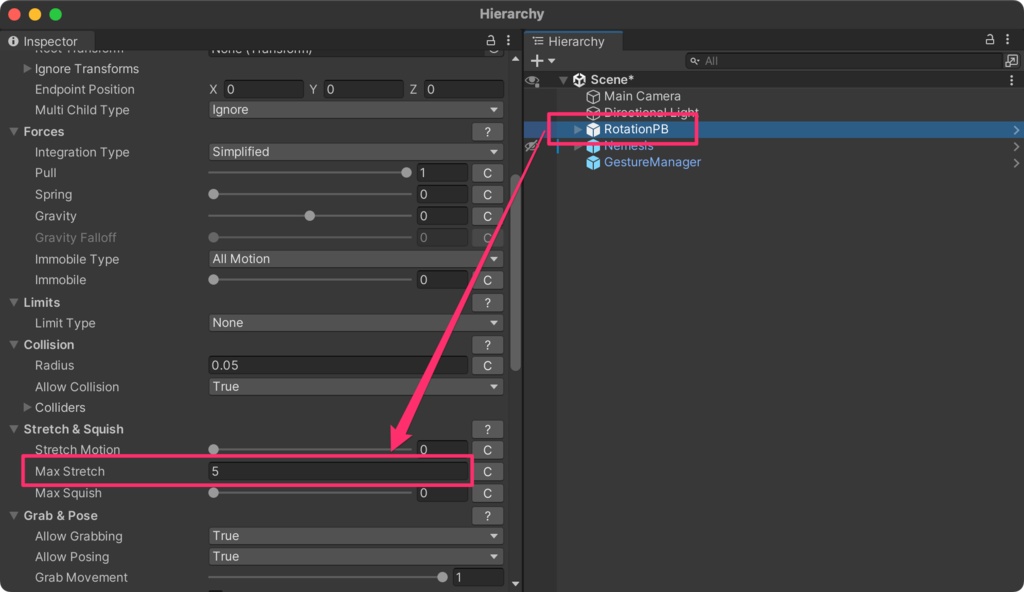Open the Immobile Type dropdown
The image size is (1024, 592).
[355, 259]
